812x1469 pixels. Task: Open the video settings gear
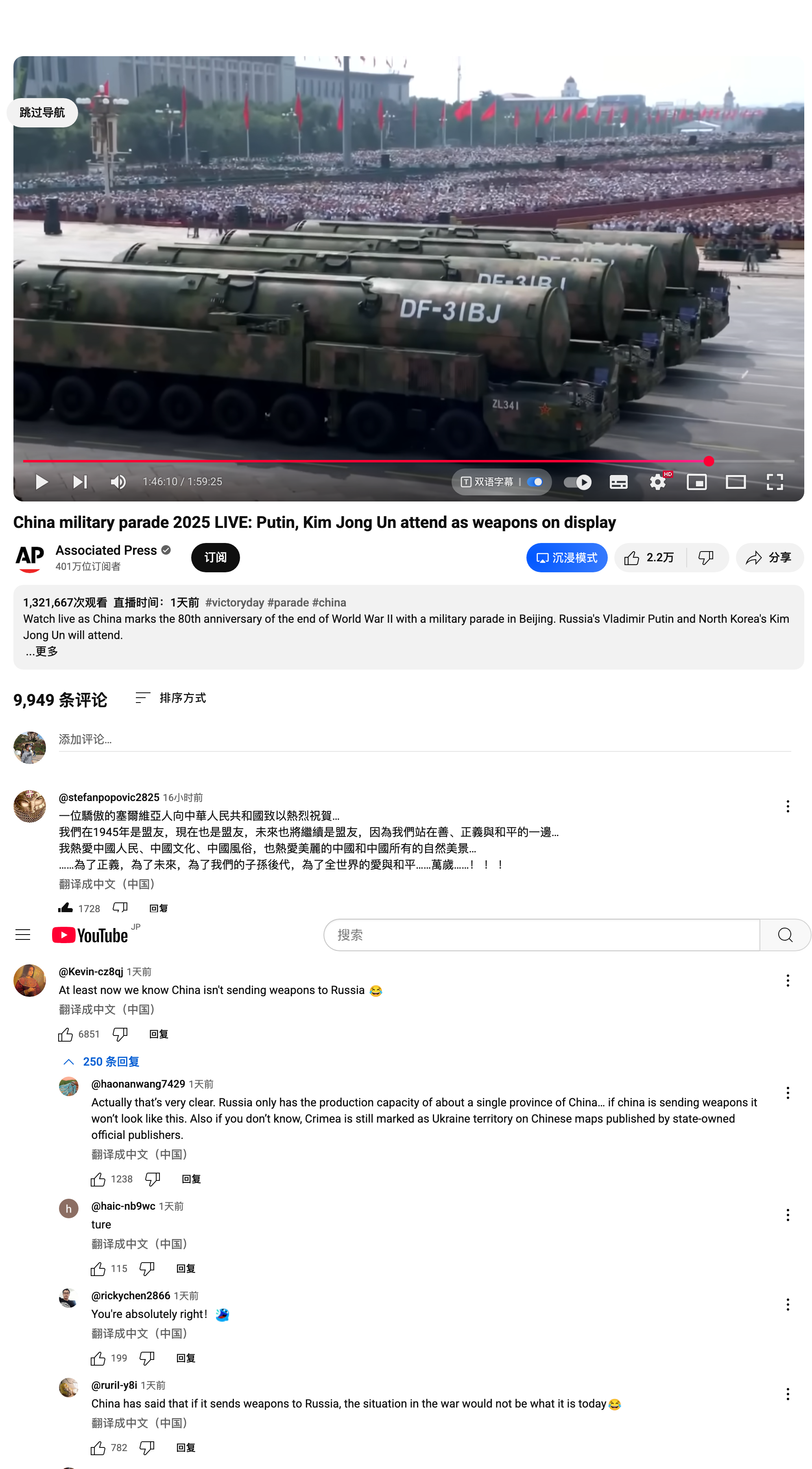click(658, 482)
